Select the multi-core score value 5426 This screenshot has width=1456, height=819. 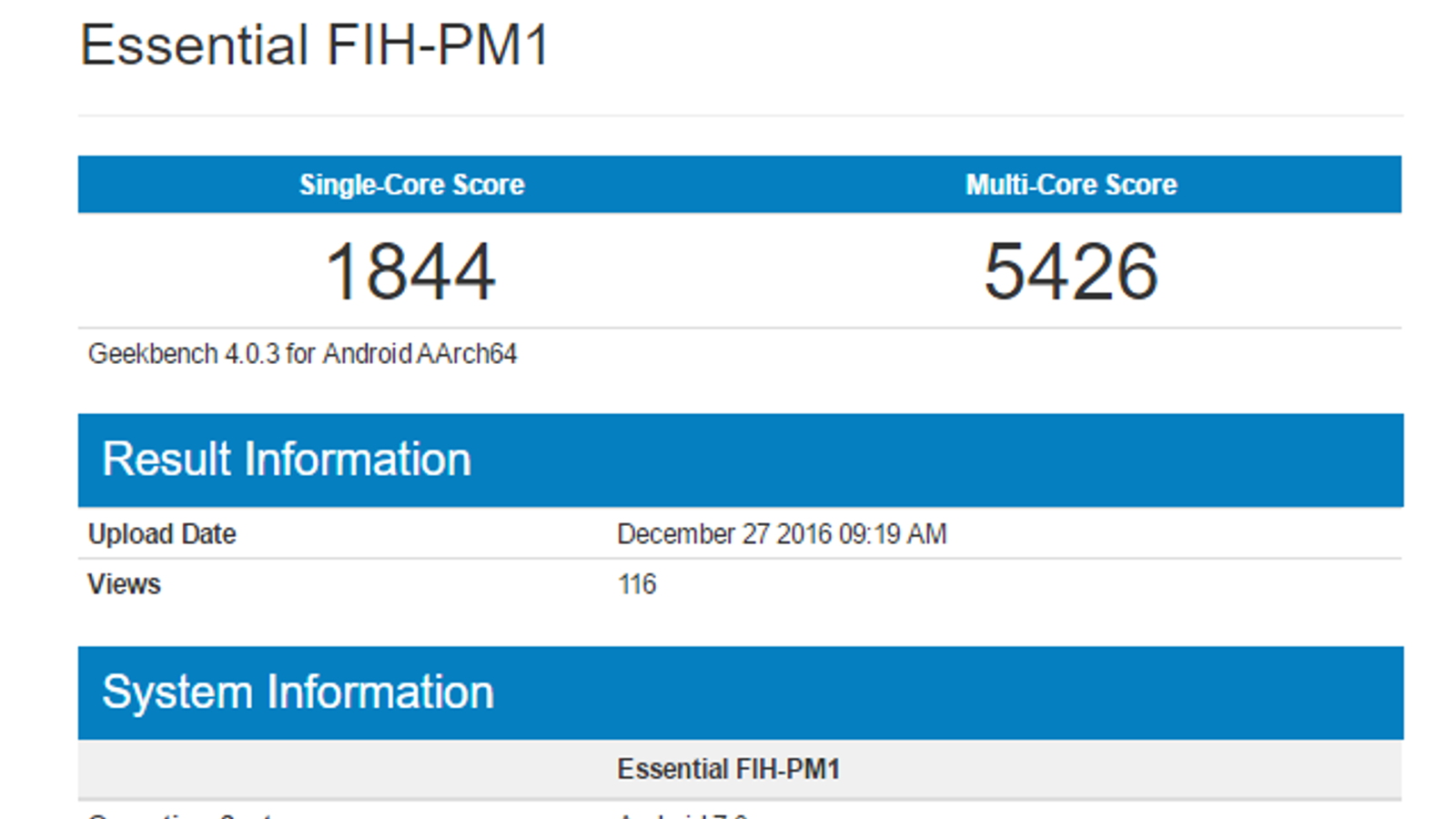pyautogui.click(x=1070, y=271)
